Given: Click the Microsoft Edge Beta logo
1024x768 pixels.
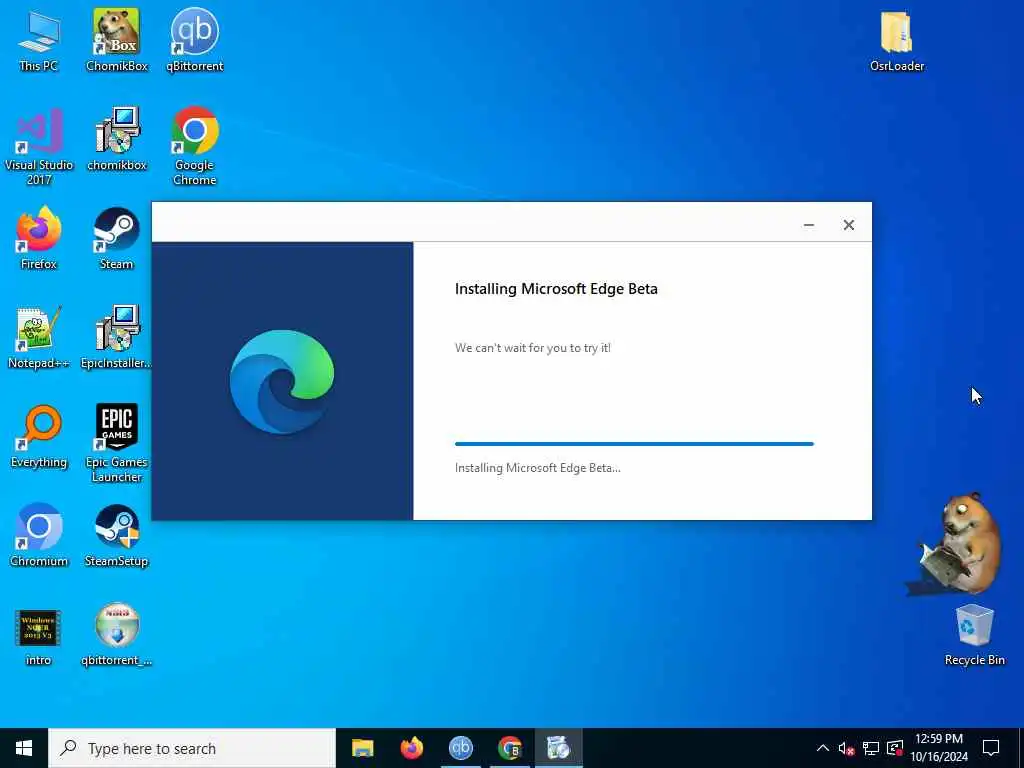Looking at the screenshot, I should [282, 381].
